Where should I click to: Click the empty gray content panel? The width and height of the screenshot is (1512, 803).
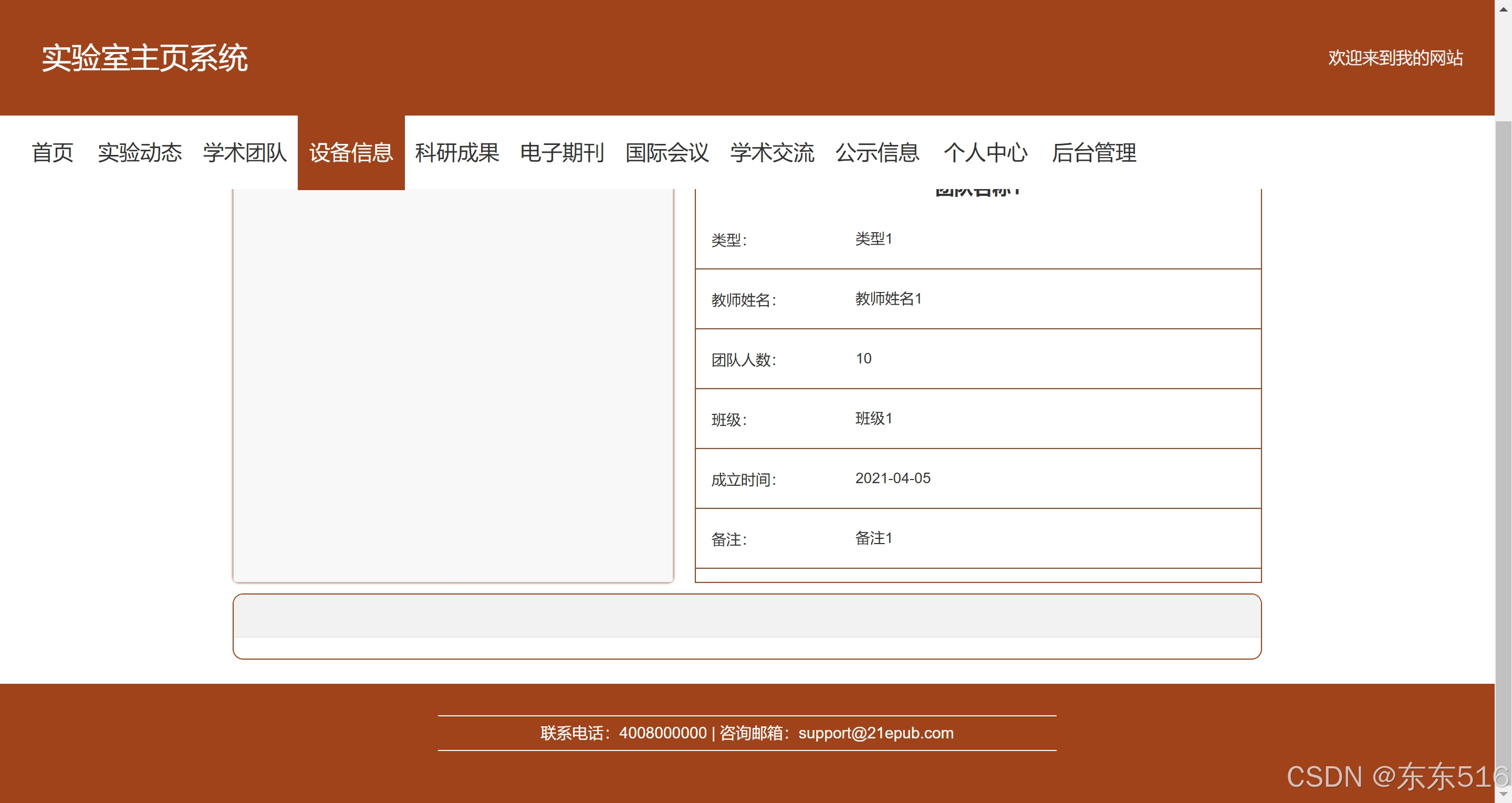747,616
